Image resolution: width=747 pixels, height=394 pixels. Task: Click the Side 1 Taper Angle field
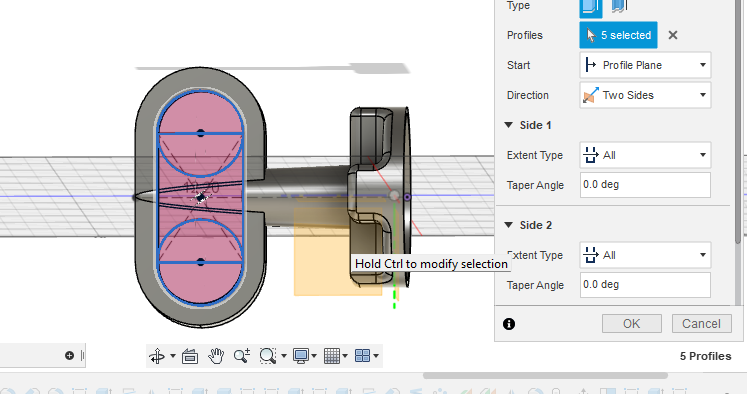pyautogui.click(x=645, y=185)
